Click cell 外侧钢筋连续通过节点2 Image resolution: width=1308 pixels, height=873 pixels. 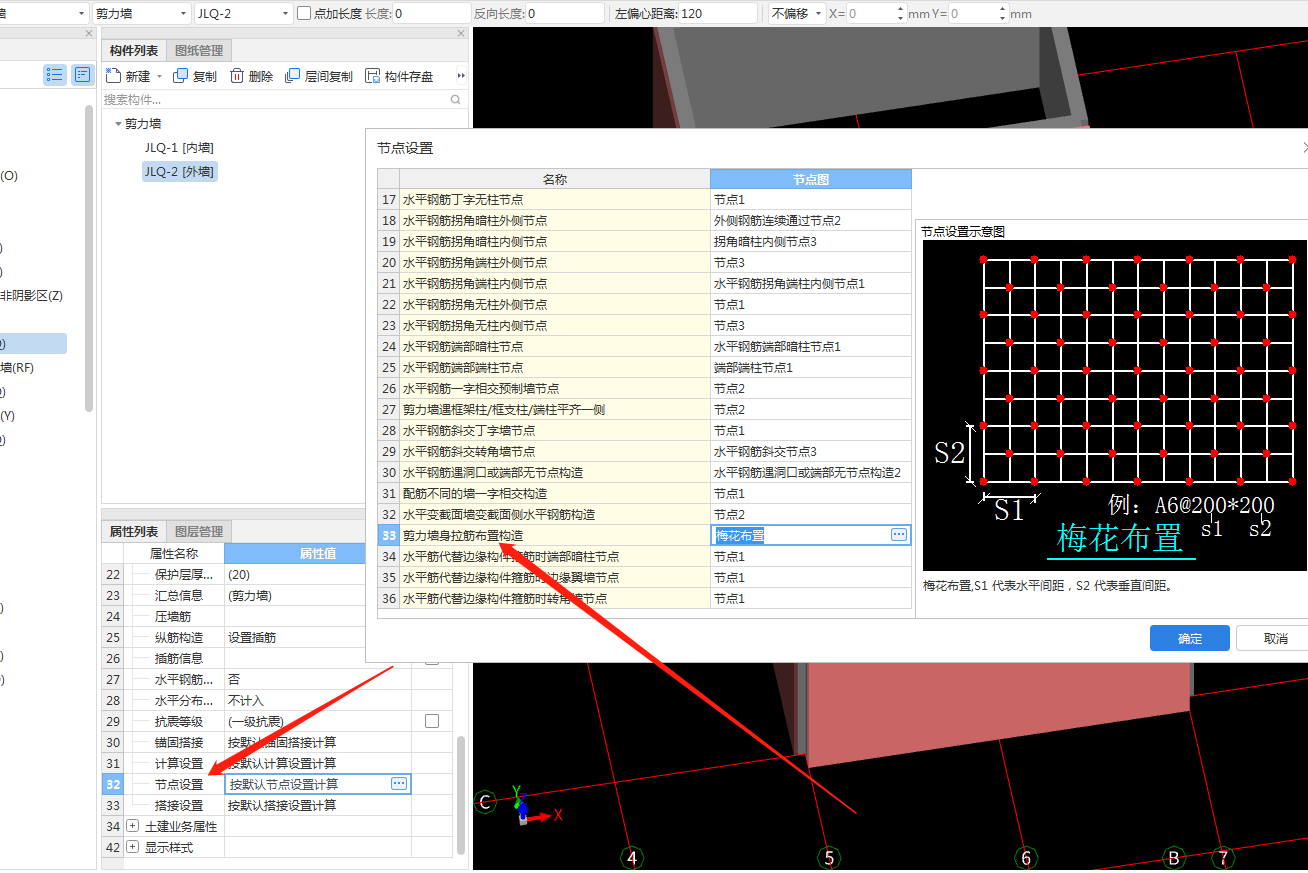[x=811, y=221]
